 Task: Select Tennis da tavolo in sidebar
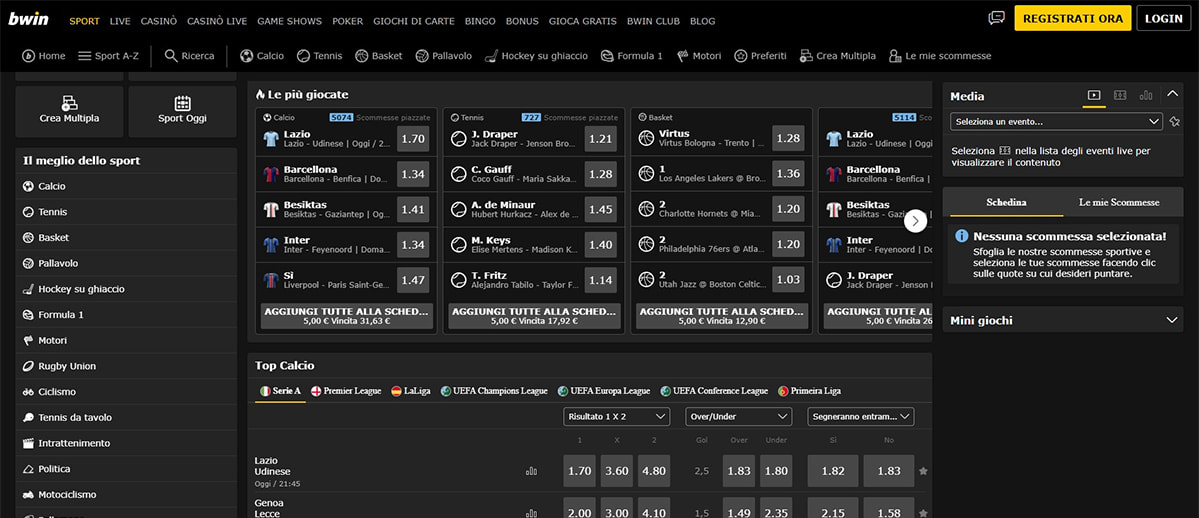click(x=126, y=417)
